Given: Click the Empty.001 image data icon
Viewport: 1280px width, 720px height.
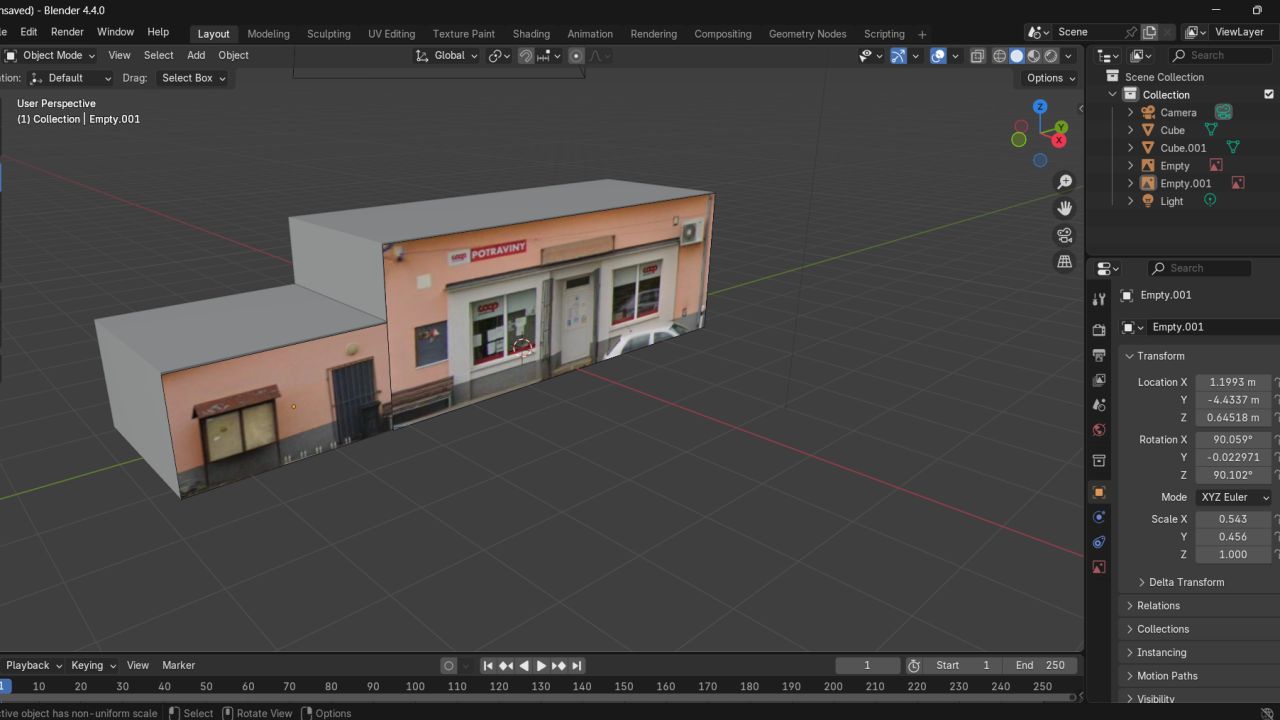Looking at the screenshot, I should [1238, 183].
